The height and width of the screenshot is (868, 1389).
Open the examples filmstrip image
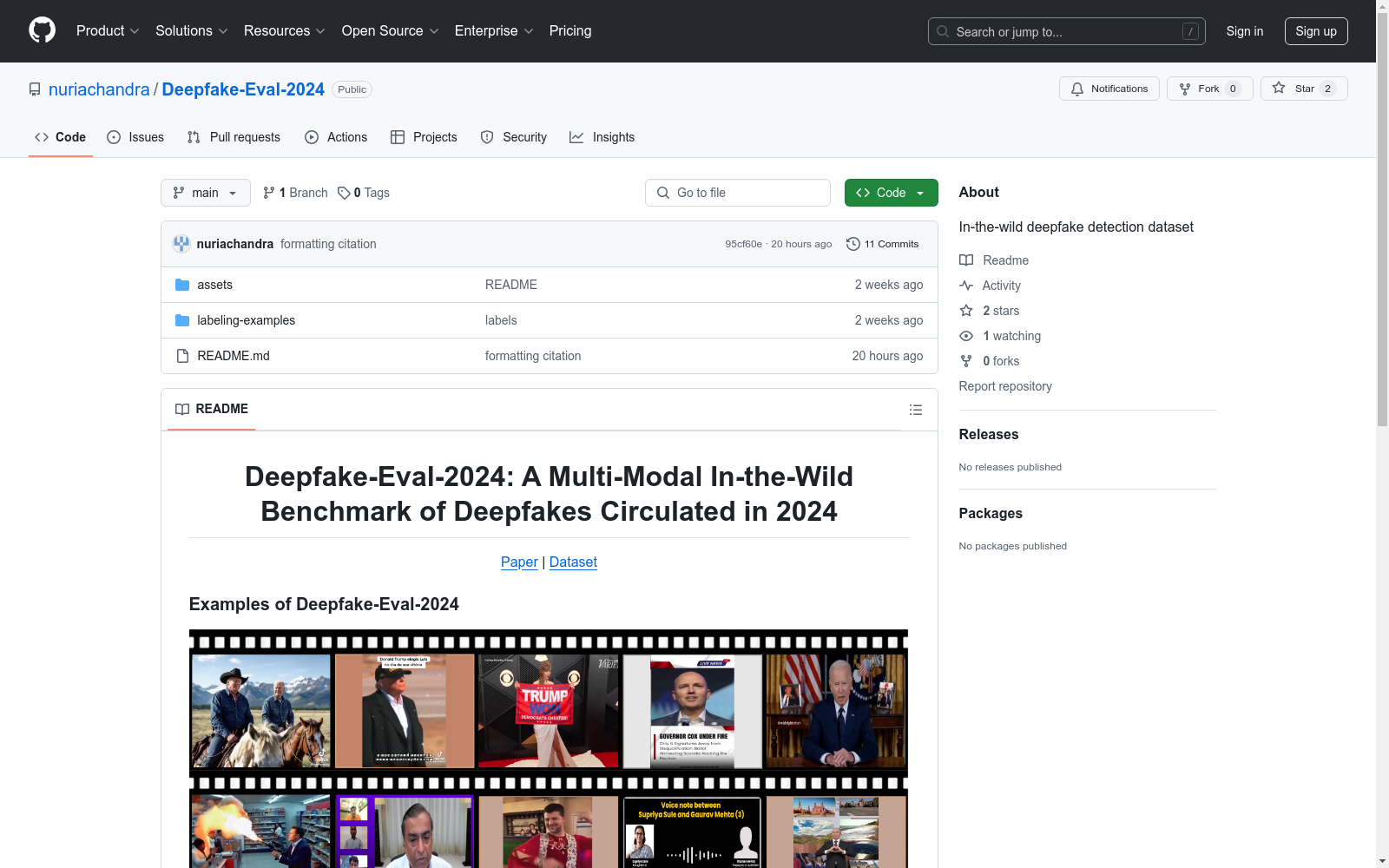(x=549, y=748)
